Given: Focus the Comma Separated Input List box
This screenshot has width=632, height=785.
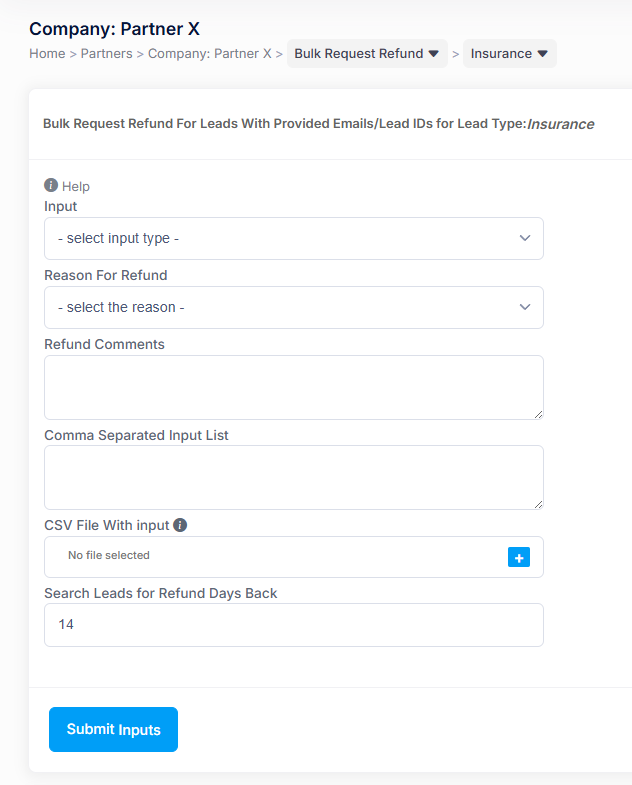Looking at the screenshot, I should [x=293, y=477].
